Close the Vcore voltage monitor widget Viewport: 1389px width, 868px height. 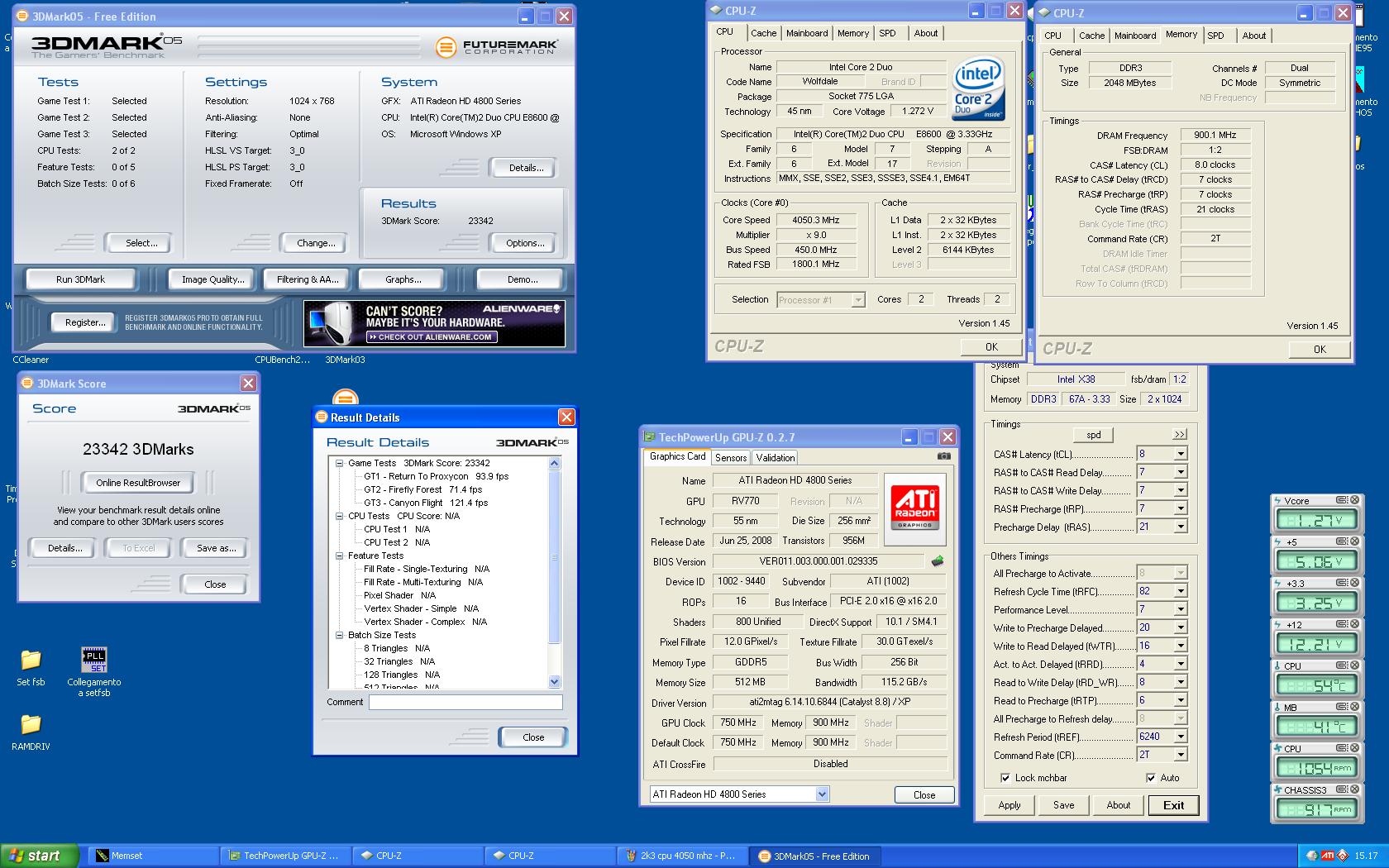click(x=1355, y=500)
